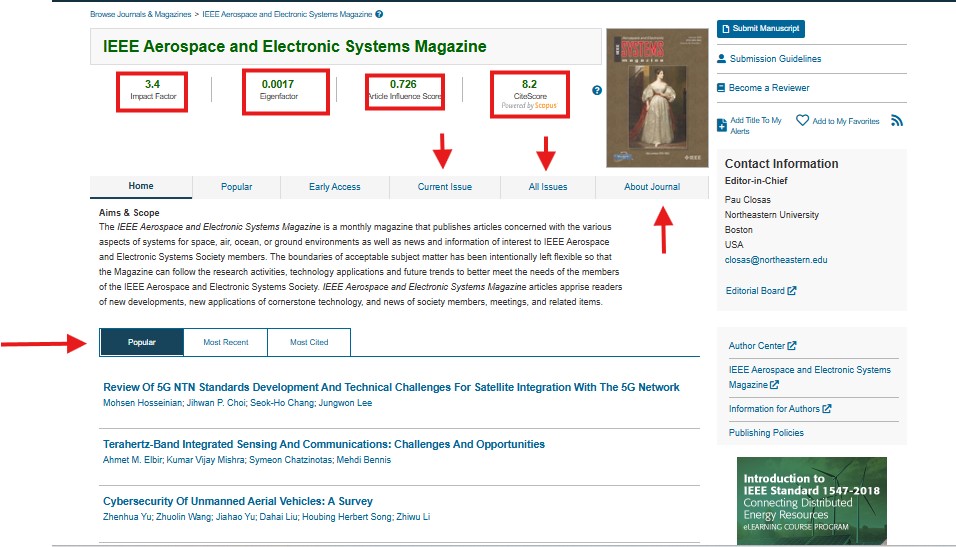This screenshot has height=547, width=956.
Task: Click the Add Title To My Alerts icon
Action: (722, 126)
